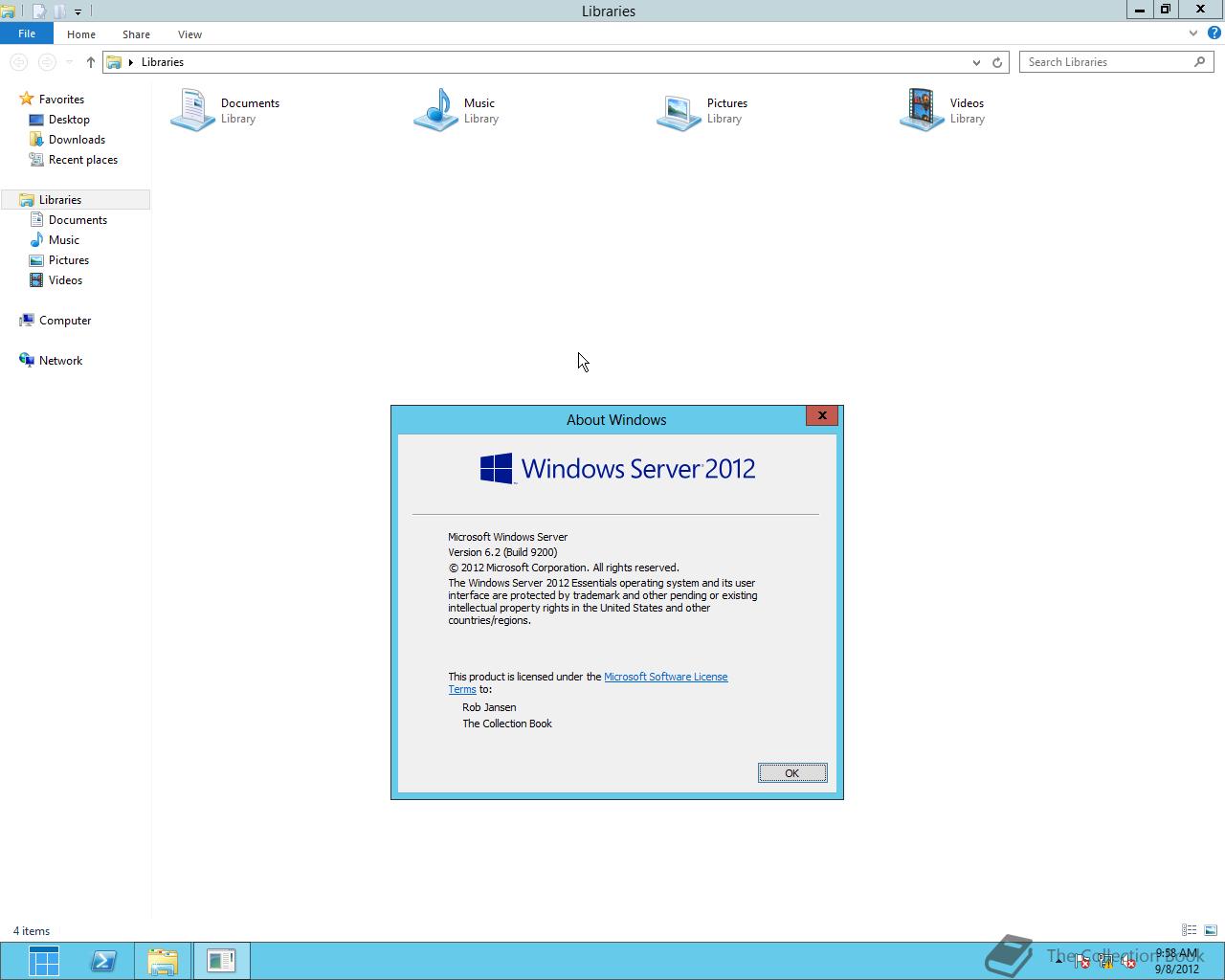Click the About Windows taskbar button
Image resolution: width=1225 pixels, height=980 pixels.
point(221,961)
